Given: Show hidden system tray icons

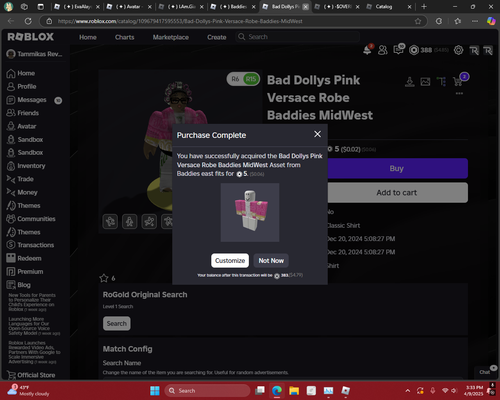Looking at the screenshot, I should click(407, 391).
